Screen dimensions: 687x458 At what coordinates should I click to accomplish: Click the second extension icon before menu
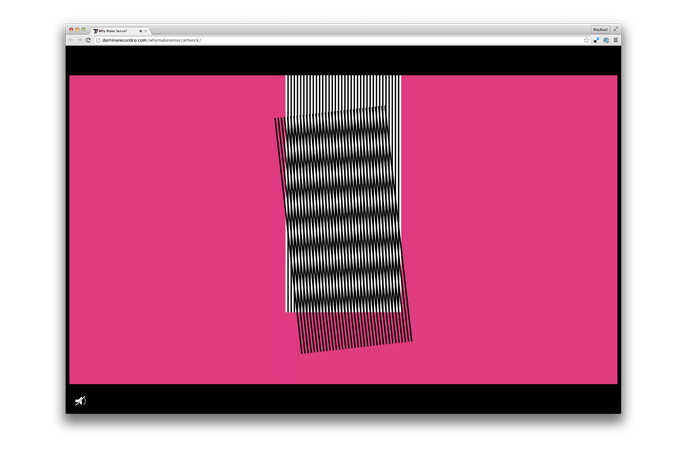tap(606, 40)
